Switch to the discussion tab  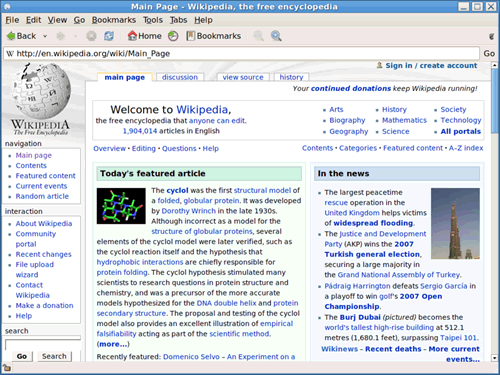(x=180, y=77)
